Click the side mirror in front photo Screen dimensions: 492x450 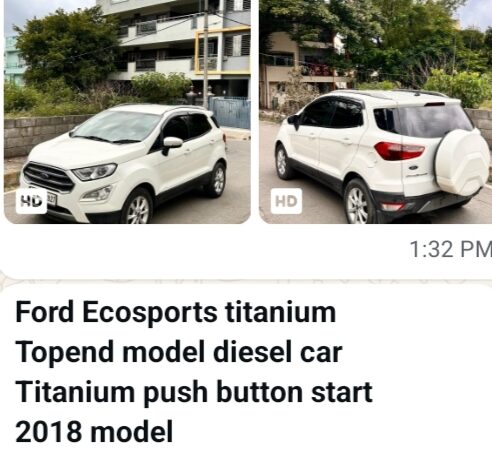172,143
